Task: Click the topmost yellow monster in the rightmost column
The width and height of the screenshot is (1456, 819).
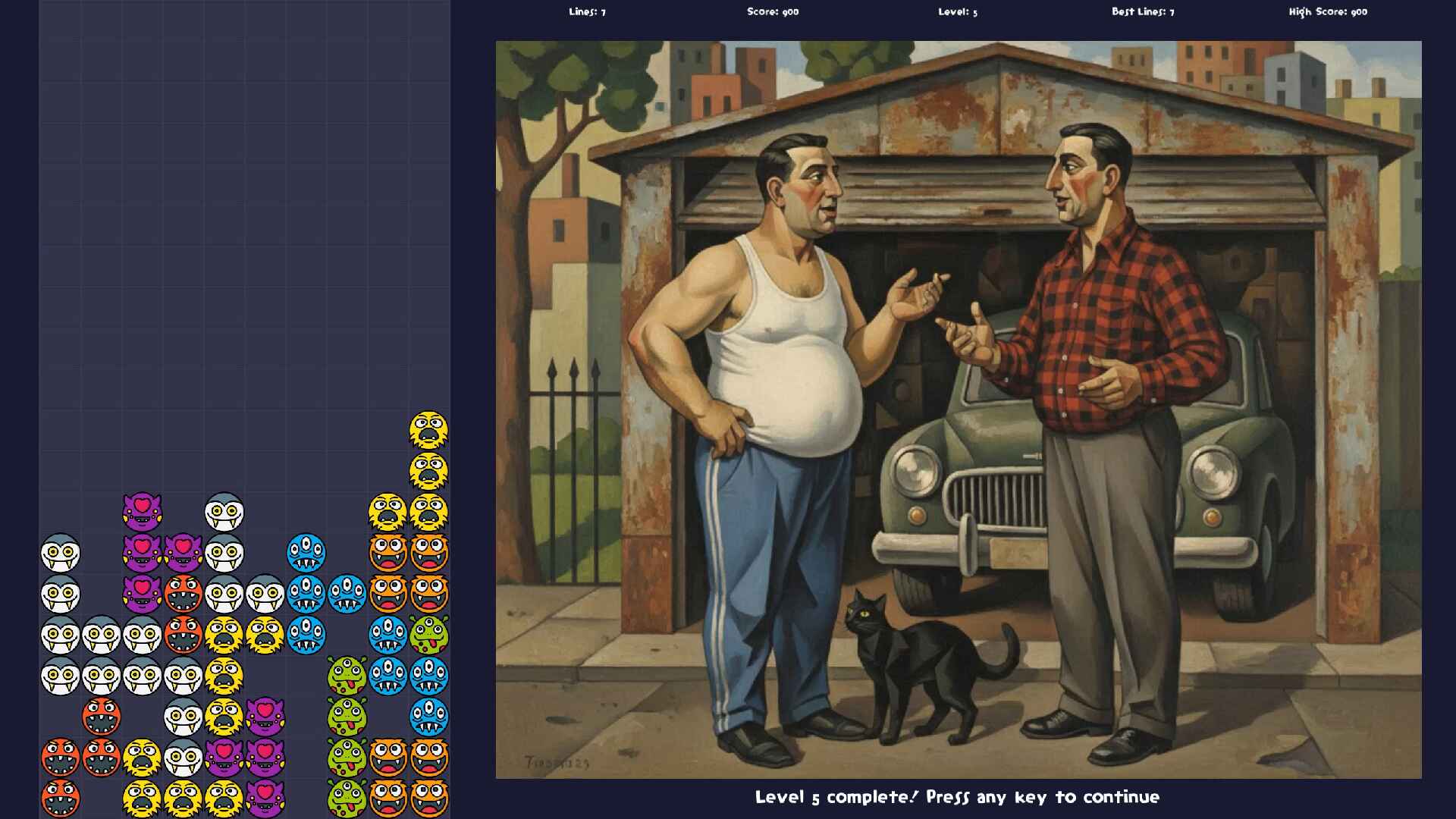Action: point(428,430)
